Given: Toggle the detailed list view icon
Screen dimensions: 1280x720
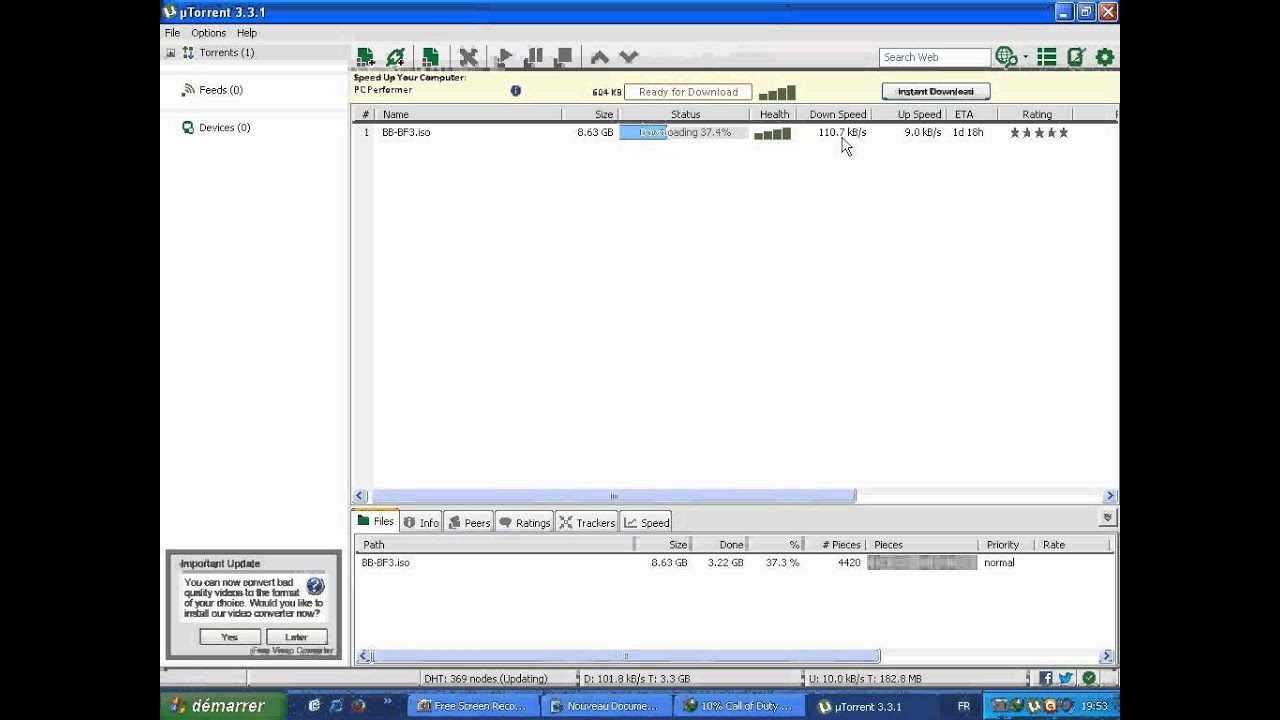Looking at the screenshot, I should pos(1047,57).
